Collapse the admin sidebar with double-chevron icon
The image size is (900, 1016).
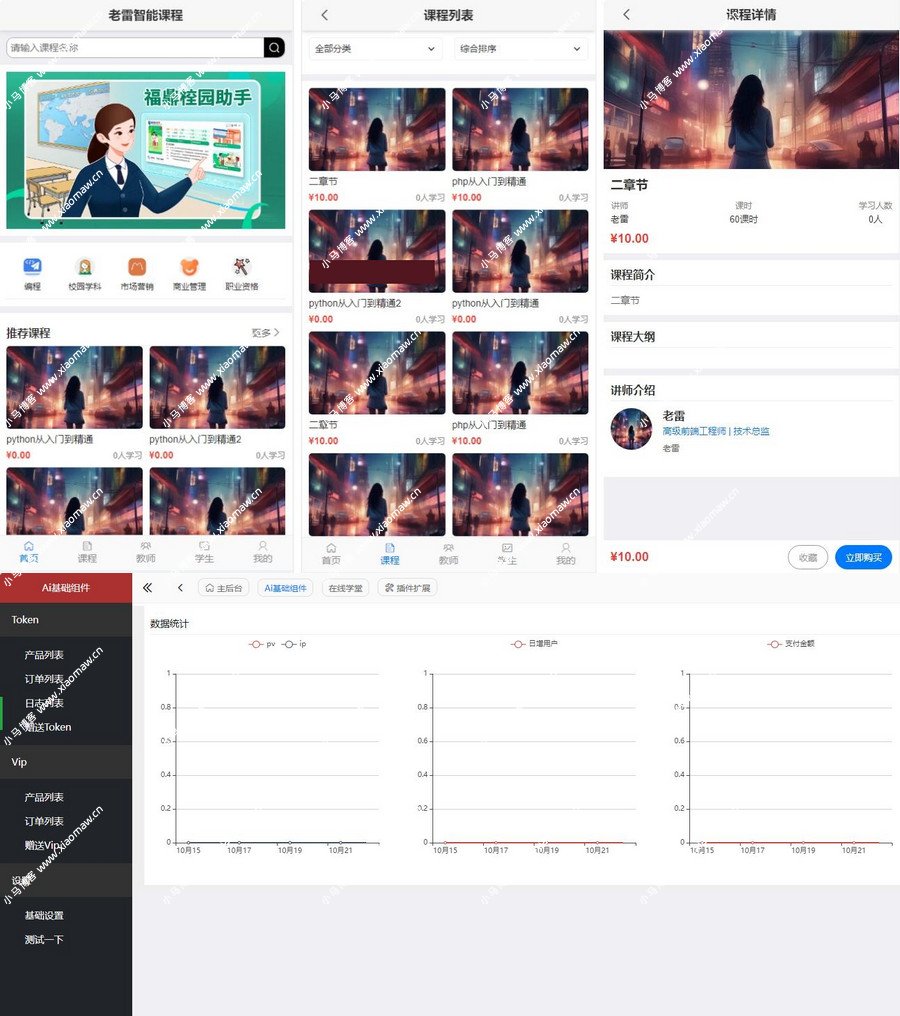[148, 588]
